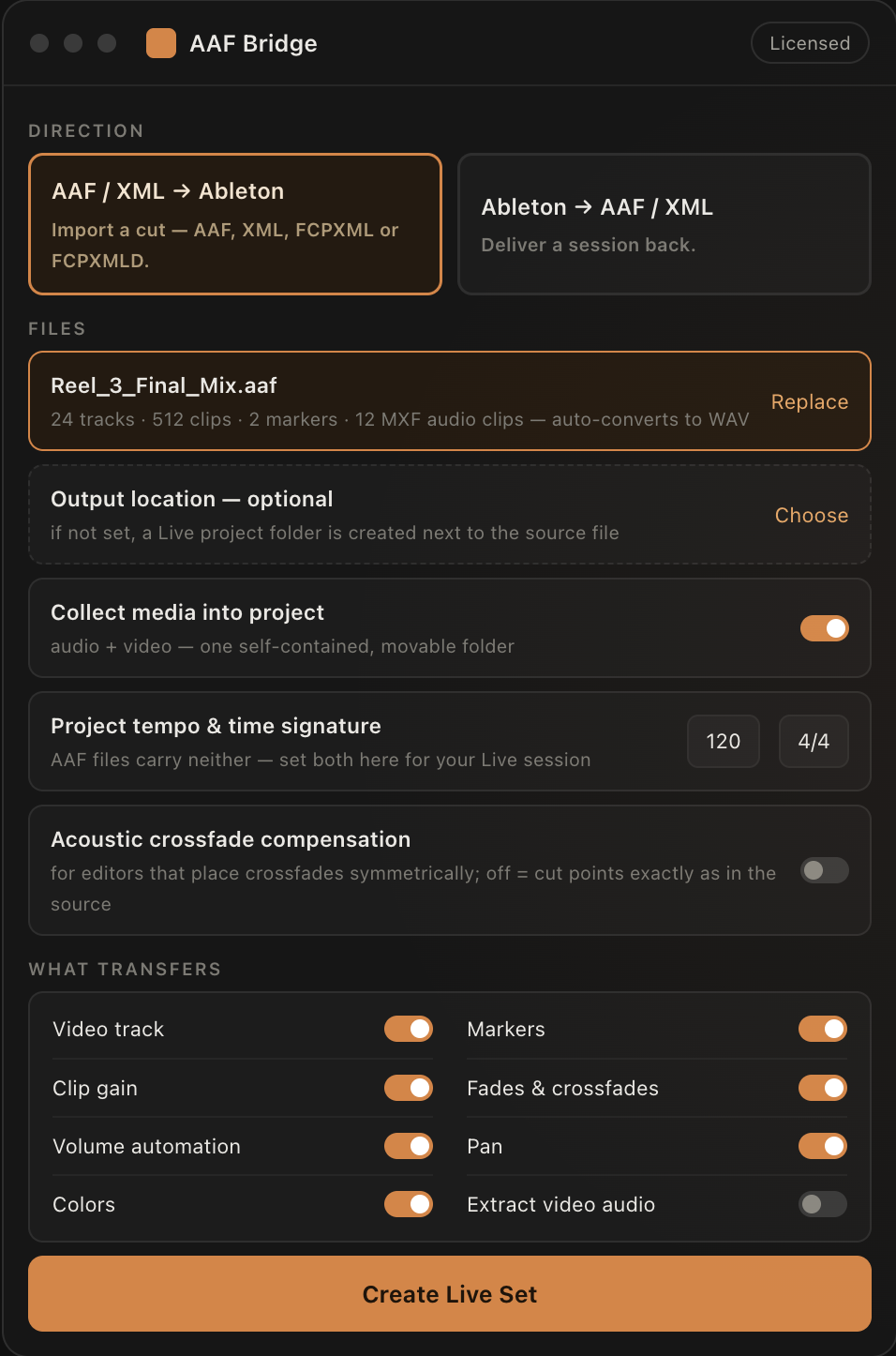Toggle the Clip gain switch
This screenshot has height=1356, width=896.
(x=409, y=1088)
